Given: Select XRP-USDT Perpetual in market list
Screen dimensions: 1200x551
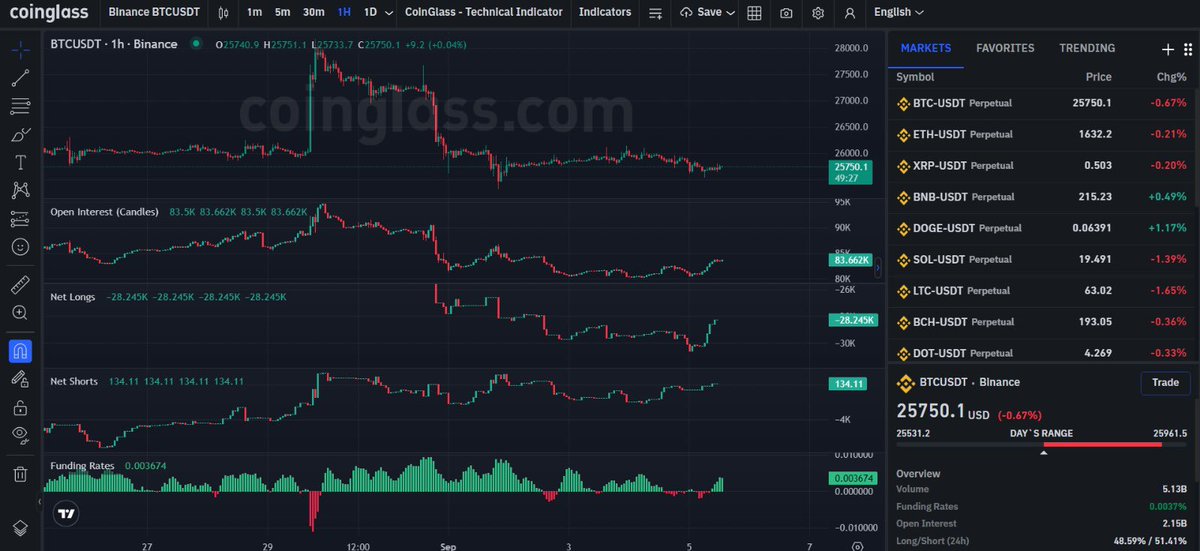Looking at the screenshot, I should click(x=1042, y=165).
